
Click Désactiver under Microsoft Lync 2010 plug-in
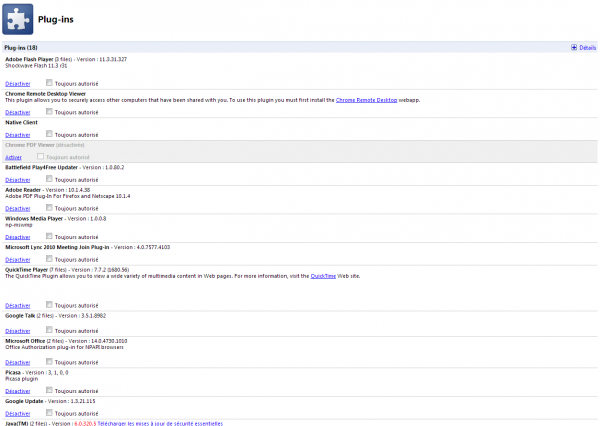tap(18, 259)
